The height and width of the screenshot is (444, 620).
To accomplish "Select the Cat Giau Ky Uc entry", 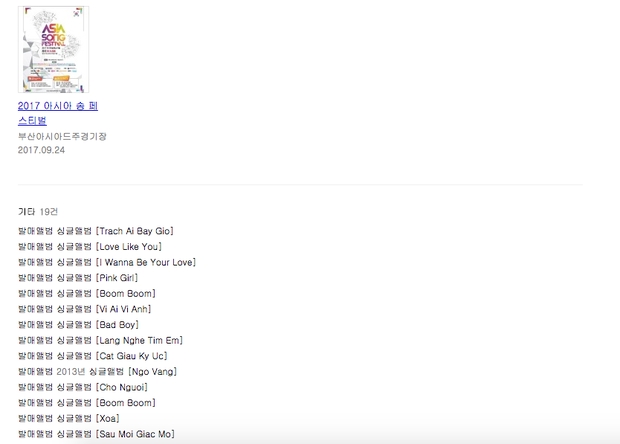I will (93, 356).
